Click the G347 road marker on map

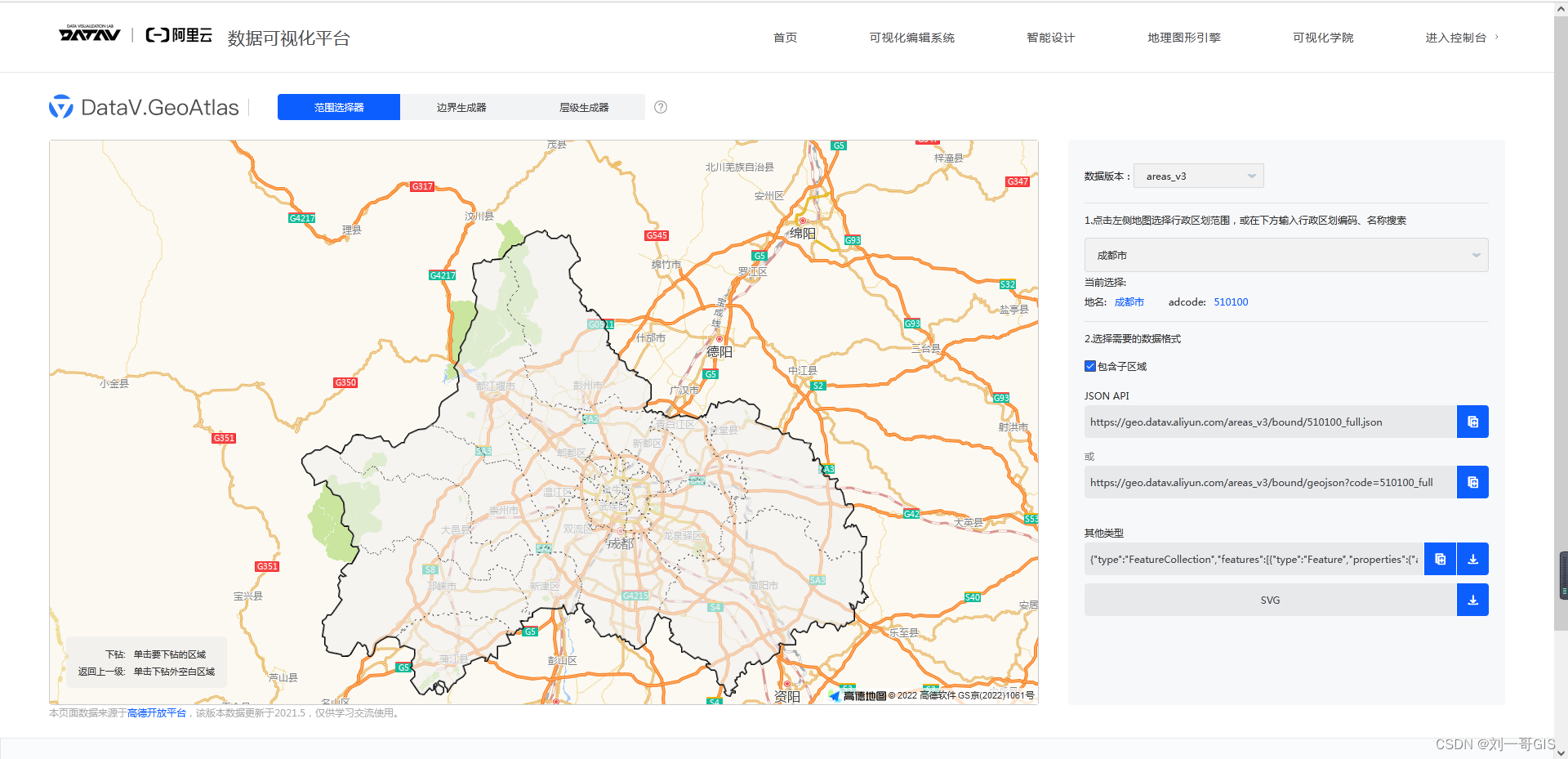point(1018,181)
